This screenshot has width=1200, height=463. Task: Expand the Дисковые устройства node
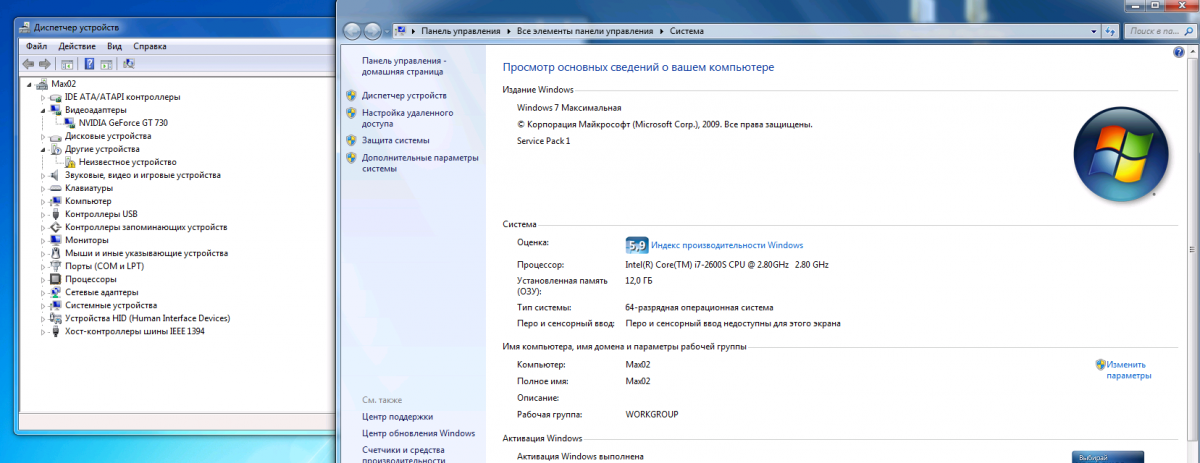43,135
